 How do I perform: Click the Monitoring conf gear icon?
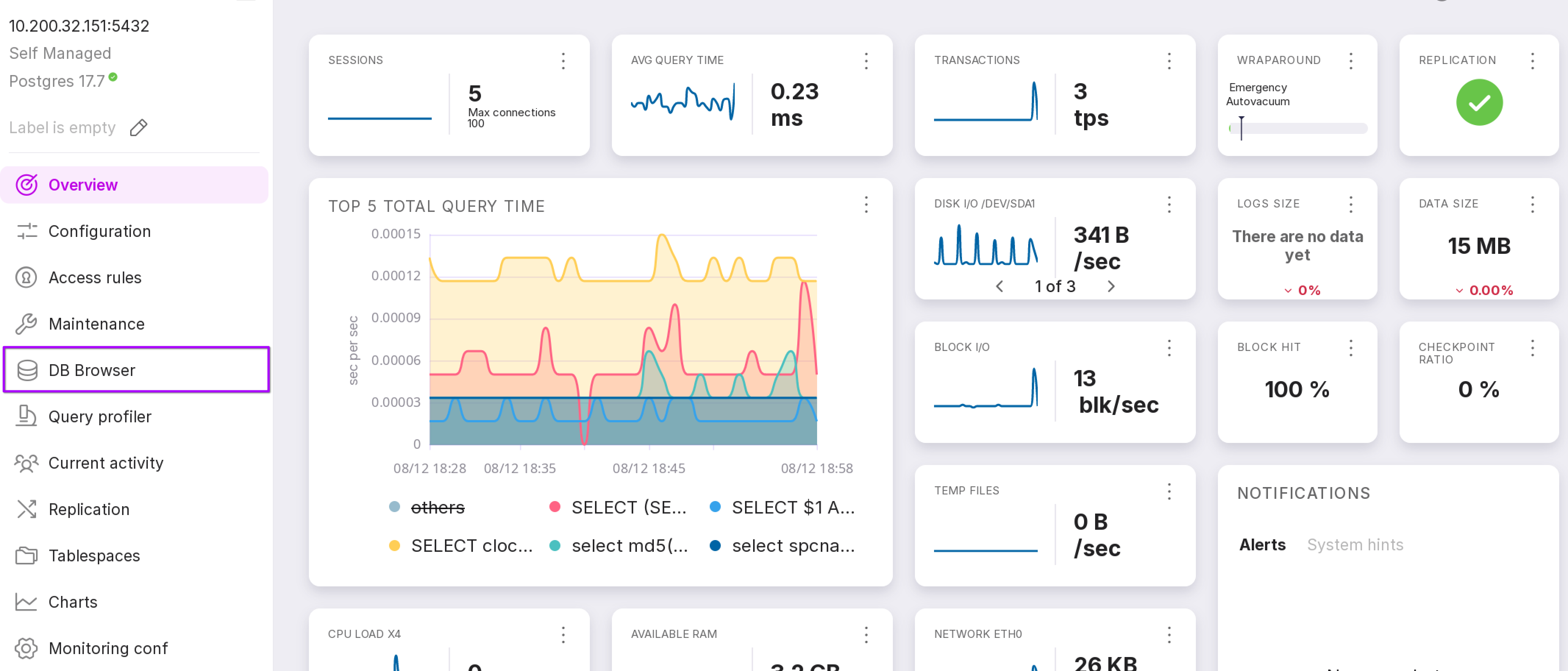pos(26,648)
